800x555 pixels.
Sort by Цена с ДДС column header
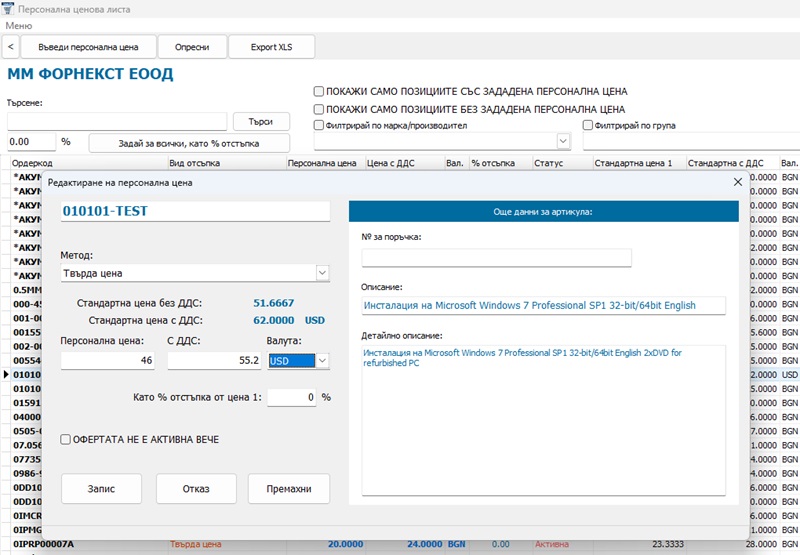(404, 163)
